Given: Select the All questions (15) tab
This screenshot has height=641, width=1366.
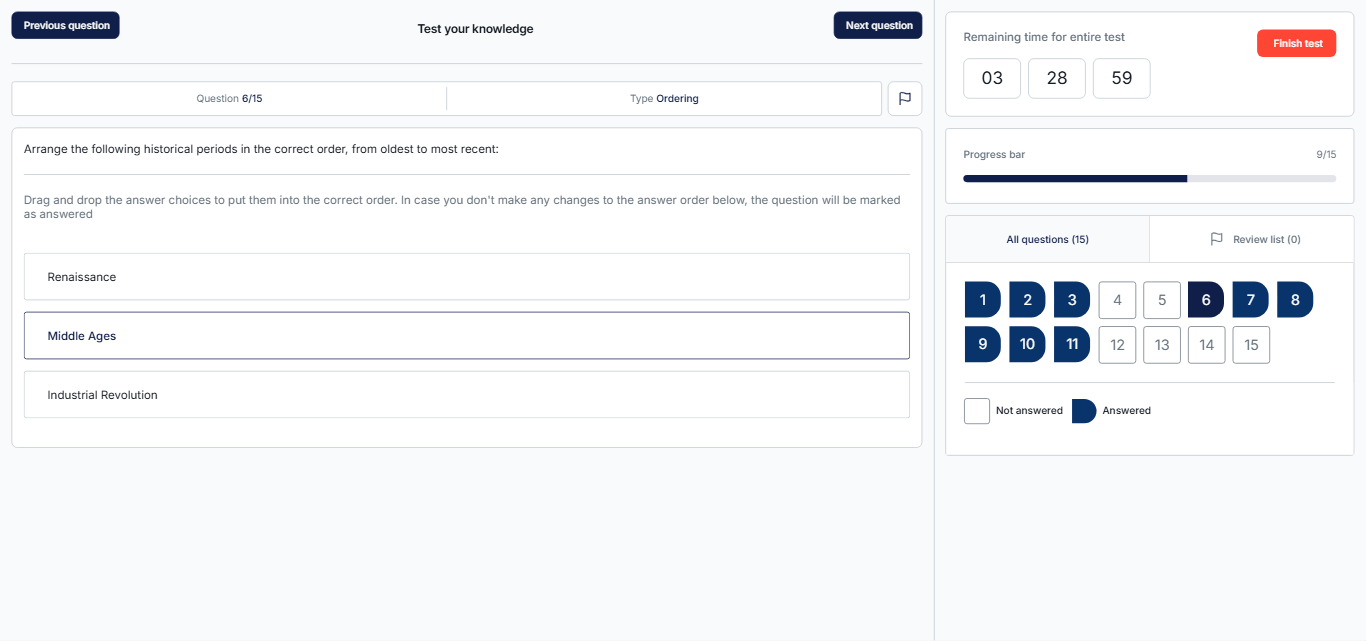Looking at the screenshot, I should click(1047, 239).
